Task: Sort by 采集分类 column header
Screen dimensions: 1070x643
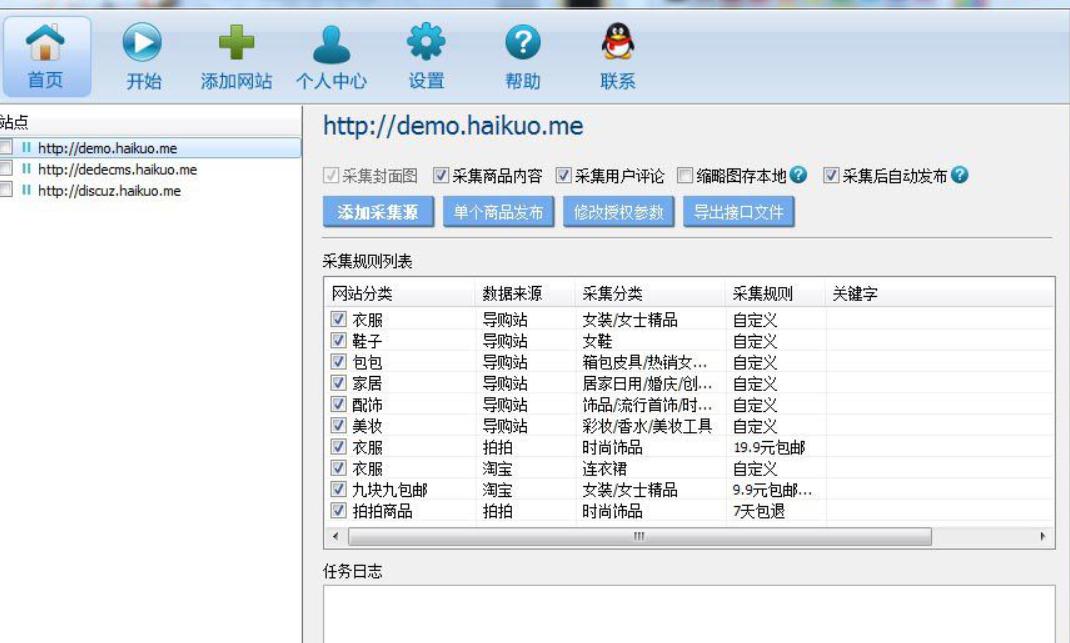Action: 650,294
